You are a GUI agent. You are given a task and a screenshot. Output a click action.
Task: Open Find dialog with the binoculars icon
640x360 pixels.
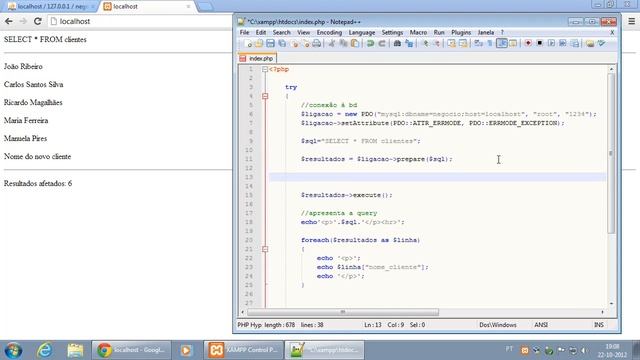[x=397, y=43]
